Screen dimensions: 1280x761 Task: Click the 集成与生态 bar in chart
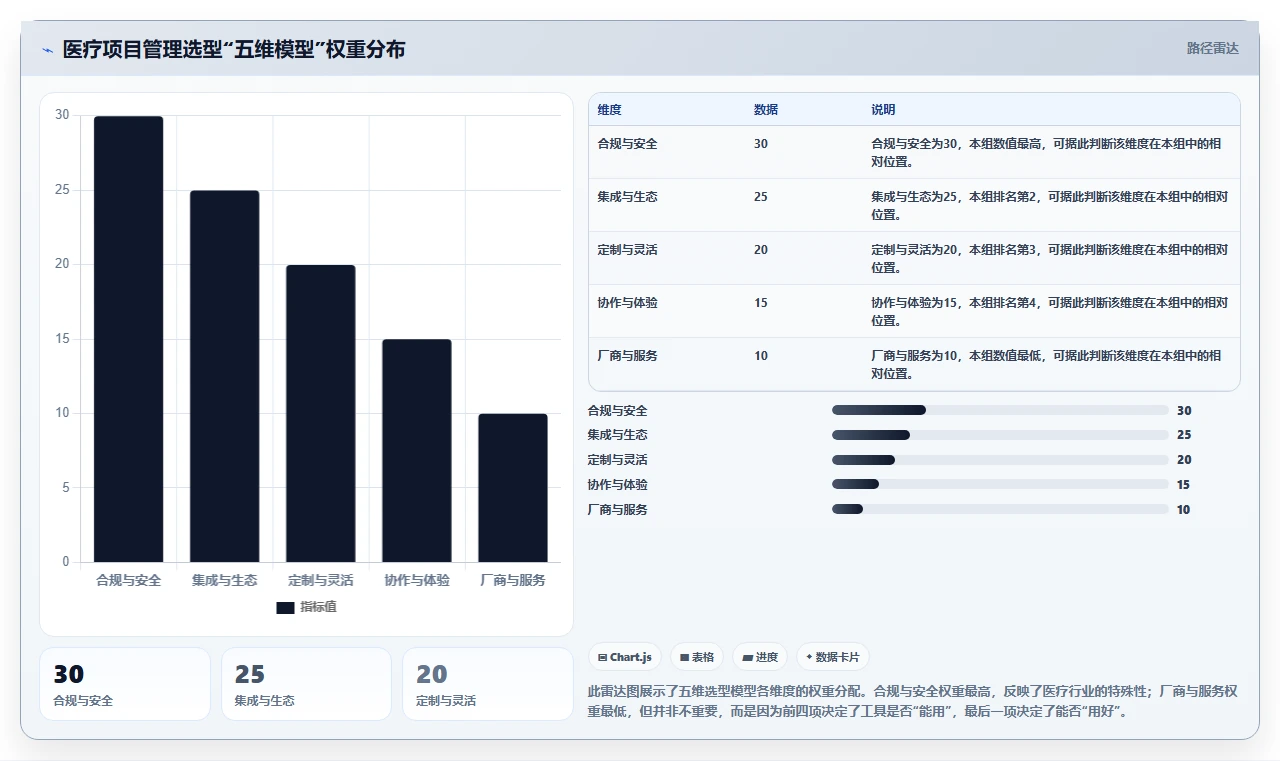[225, 376]
